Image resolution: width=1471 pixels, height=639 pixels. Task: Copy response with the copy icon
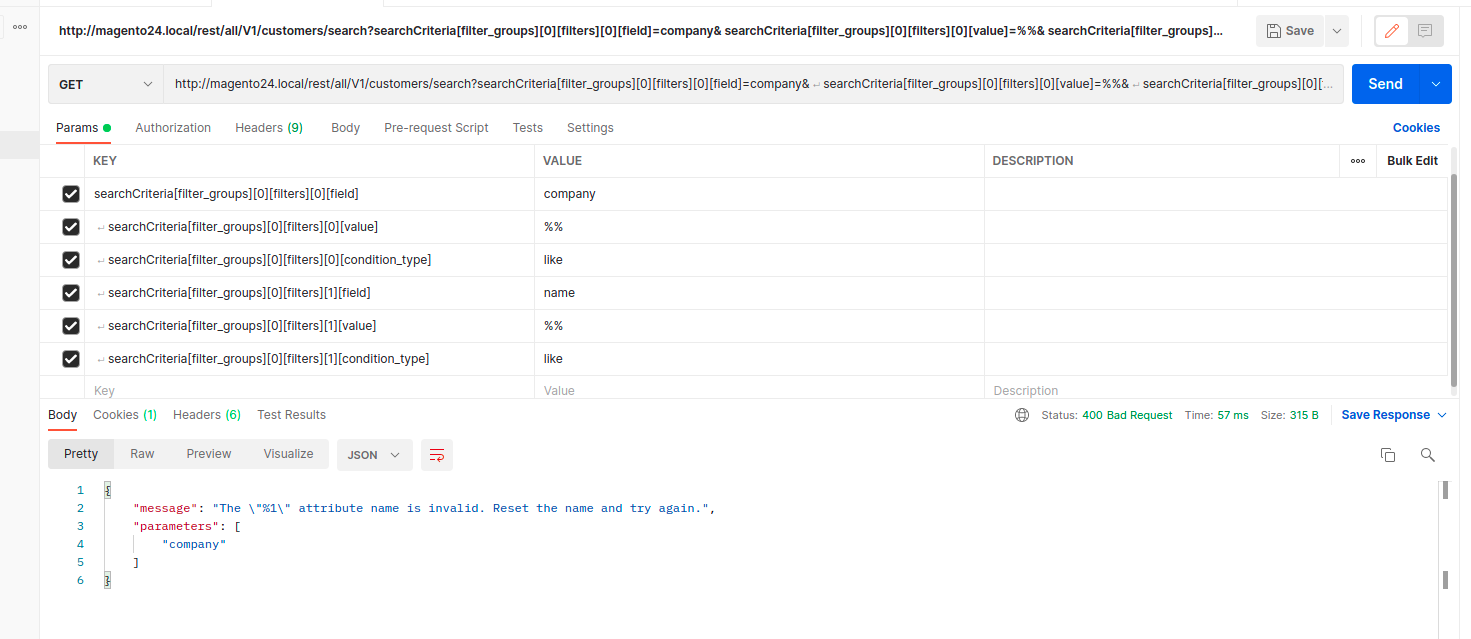pos(1388,455)
